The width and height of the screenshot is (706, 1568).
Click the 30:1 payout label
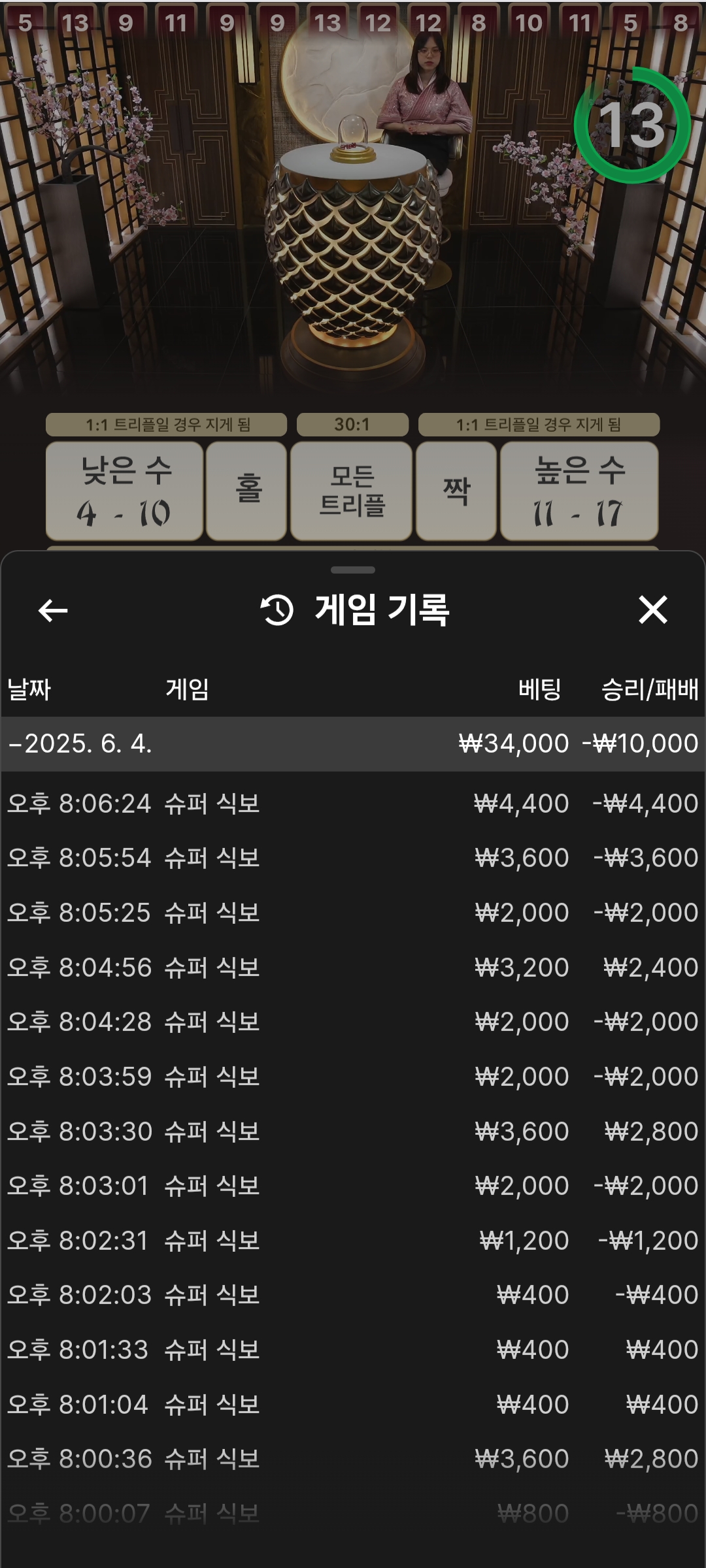point(352,425)
